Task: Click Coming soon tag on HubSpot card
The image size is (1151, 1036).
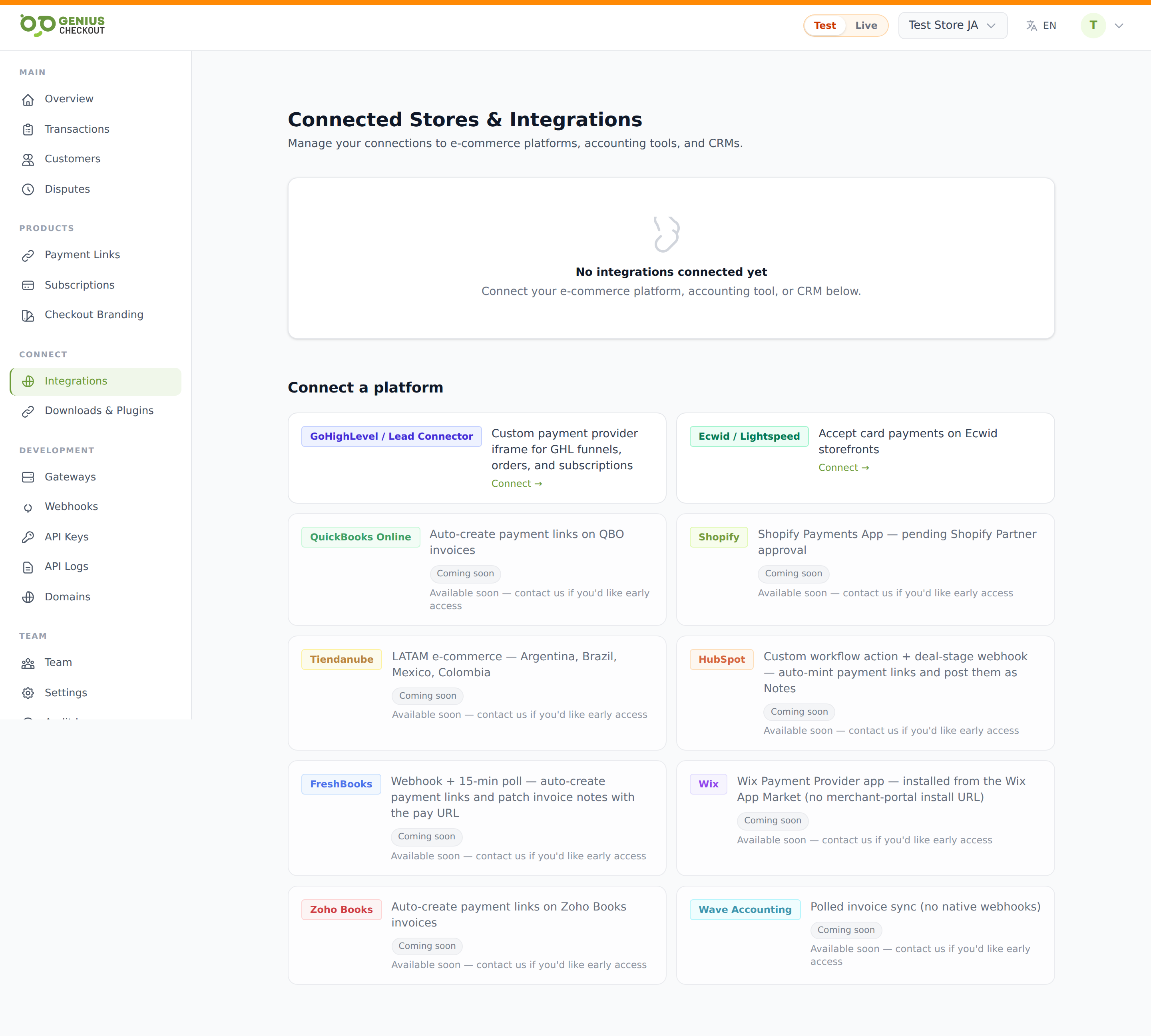Action: tap(799, 712)
